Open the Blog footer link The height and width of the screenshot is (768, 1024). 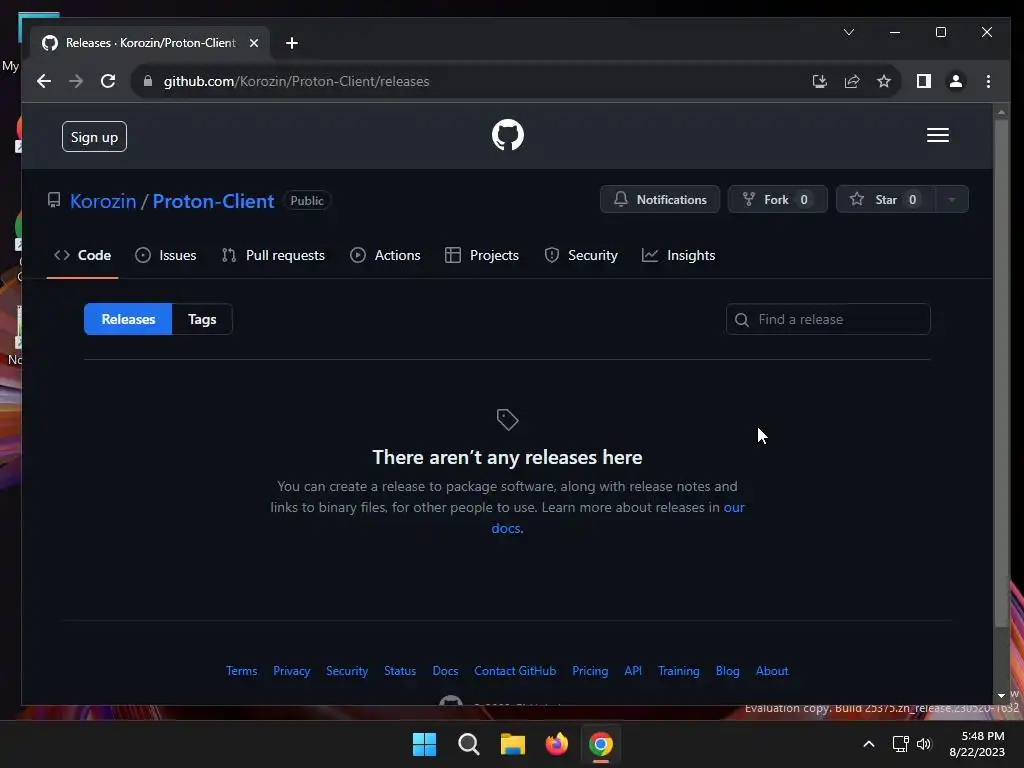[x=728, y=671]
